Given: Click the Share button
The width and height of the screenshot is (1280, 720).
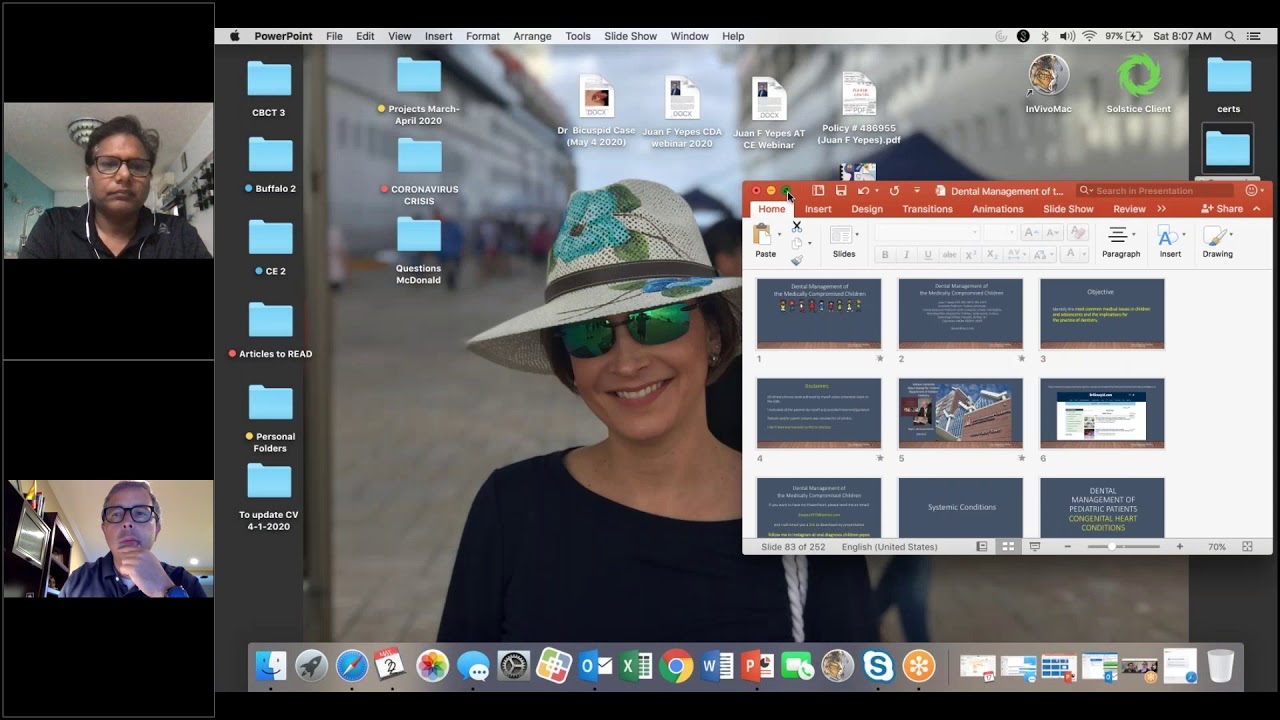Looking at the screenshot, I should coord(1223,209).
